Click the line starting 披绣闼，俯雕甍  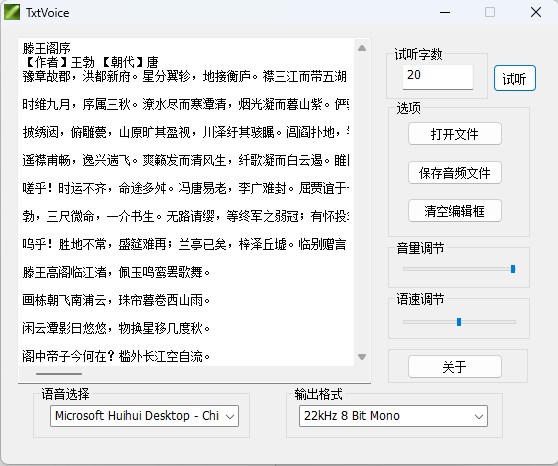[x=185, y=132]
